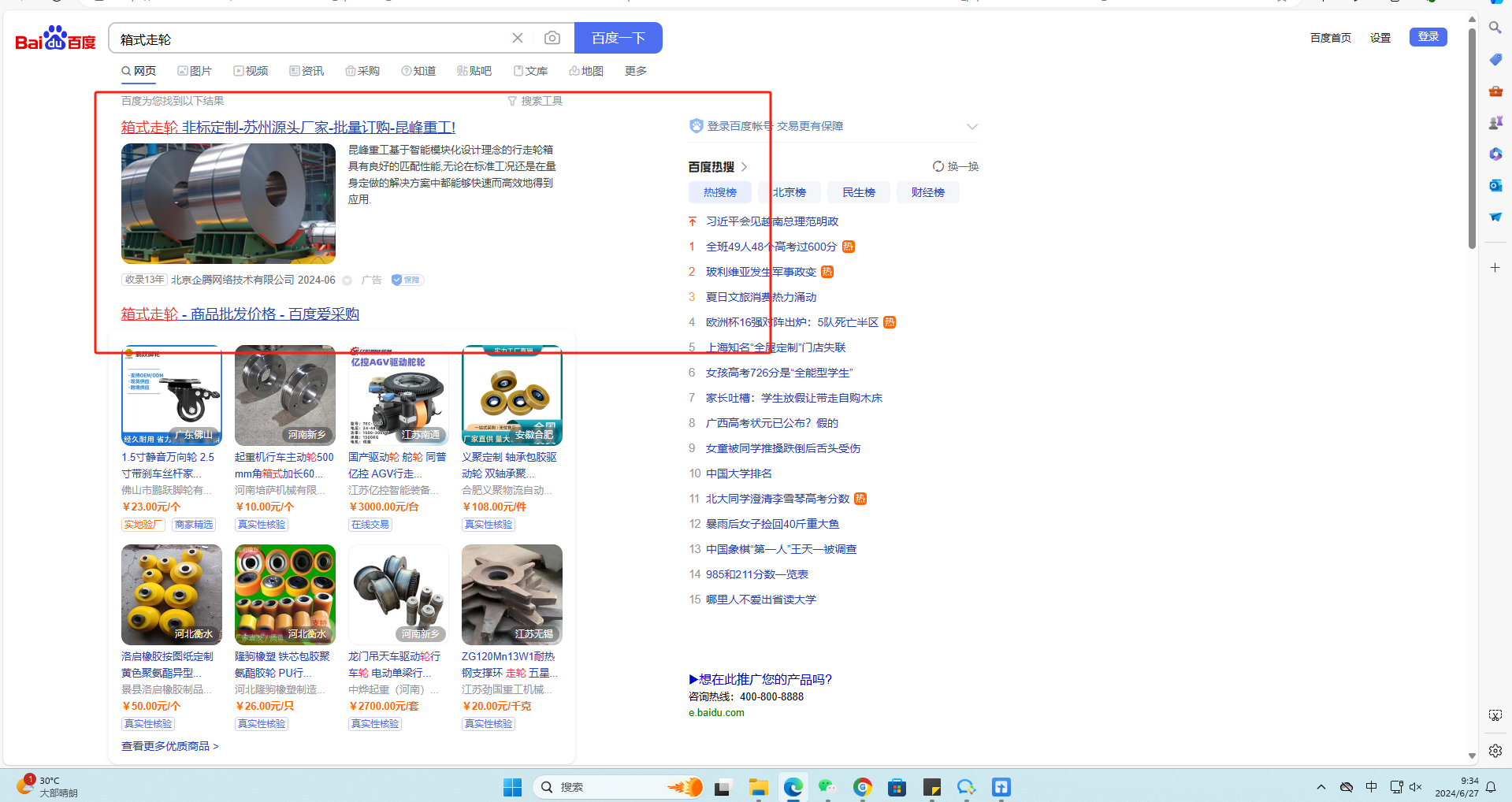
Task: Open 想在此推广您的产品吗 promotion link
Action: [760, 679]
